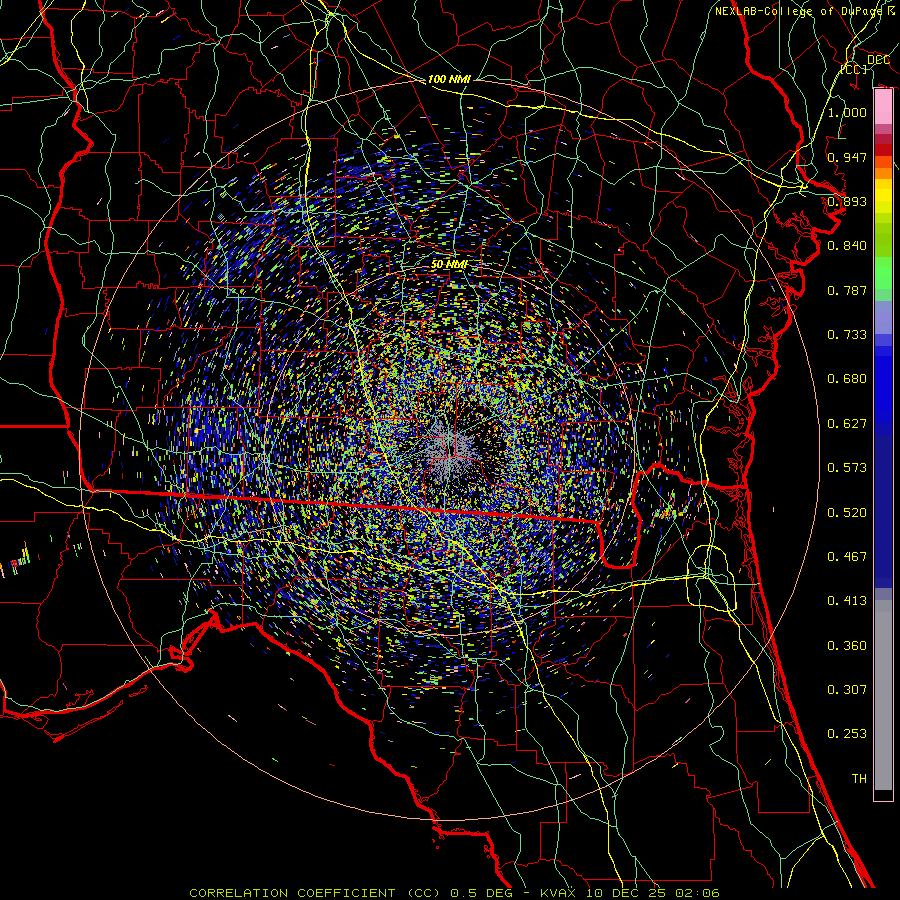Select the 0.413 scale label
Screen dimensions: 900x900
click(x=847, y=600)
